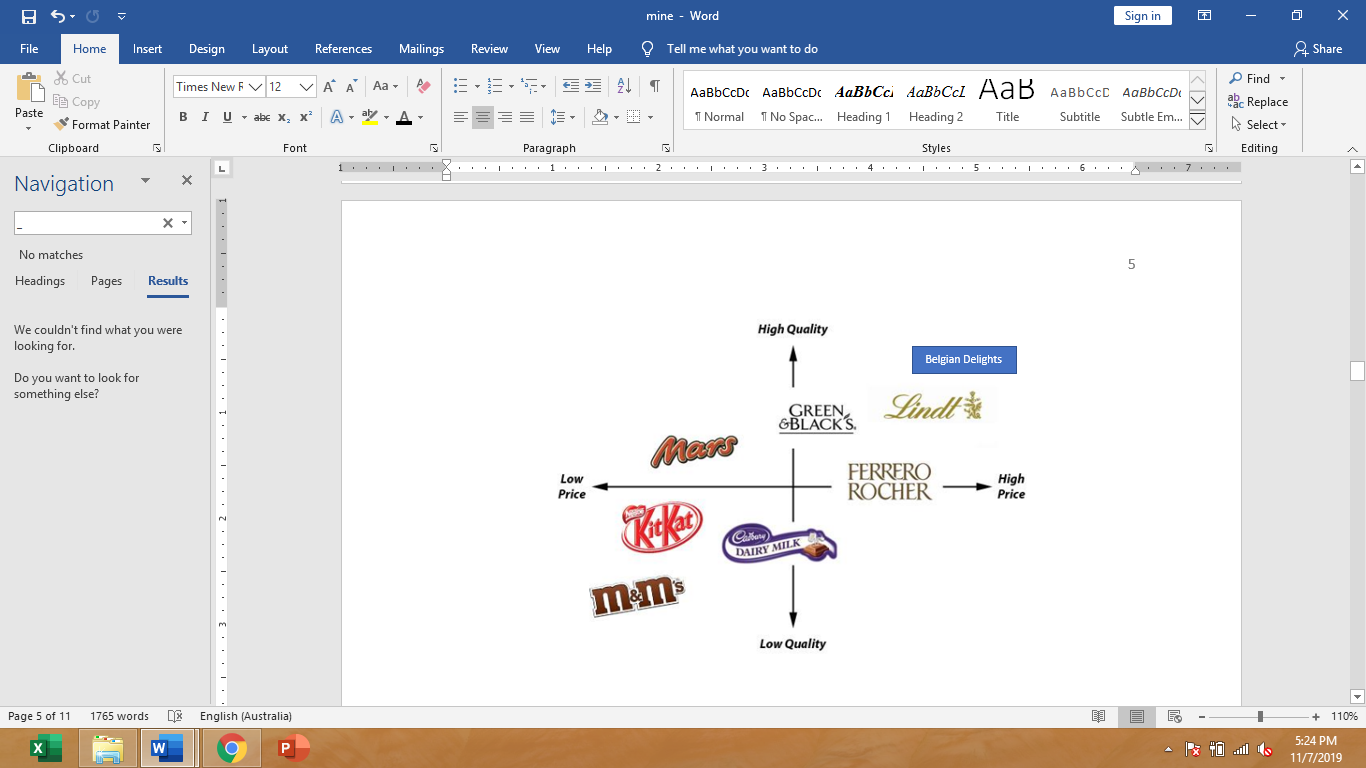1366x768 pixels.
Task: Open the font size dropdown
Action: pyautogui.click(x=307, y=87)
